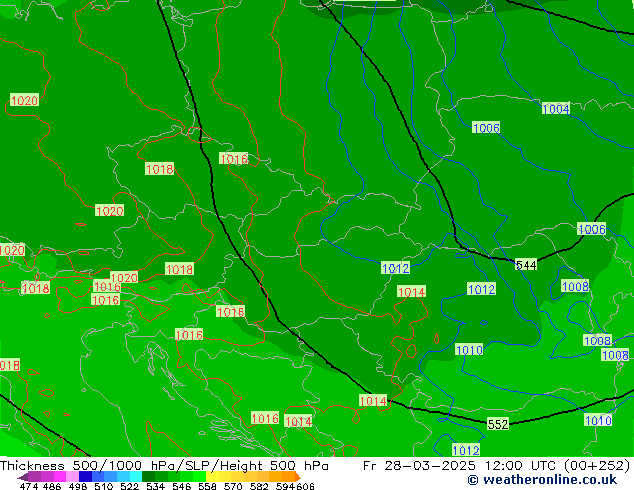The width and height of the screenshot is (634, 490).
Task: Click legend value 486
Action: pyautogui.click(x=52, y=486)
